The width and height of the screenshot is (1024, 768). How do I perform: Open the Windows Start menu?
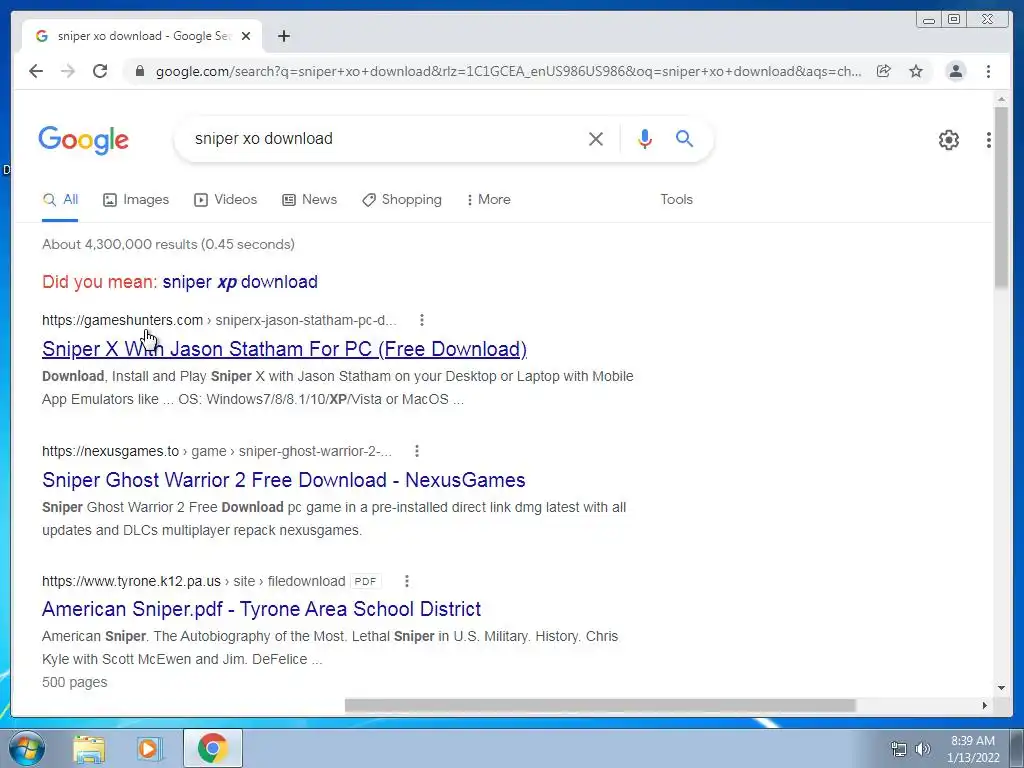coord(27,748)
